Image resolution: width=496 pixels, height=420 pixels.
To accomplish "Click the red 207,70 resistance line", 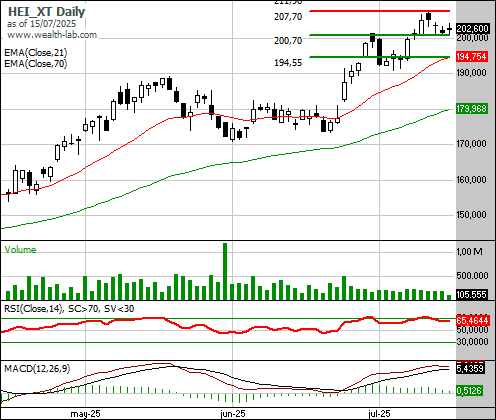I will click(x=379, y=11).
